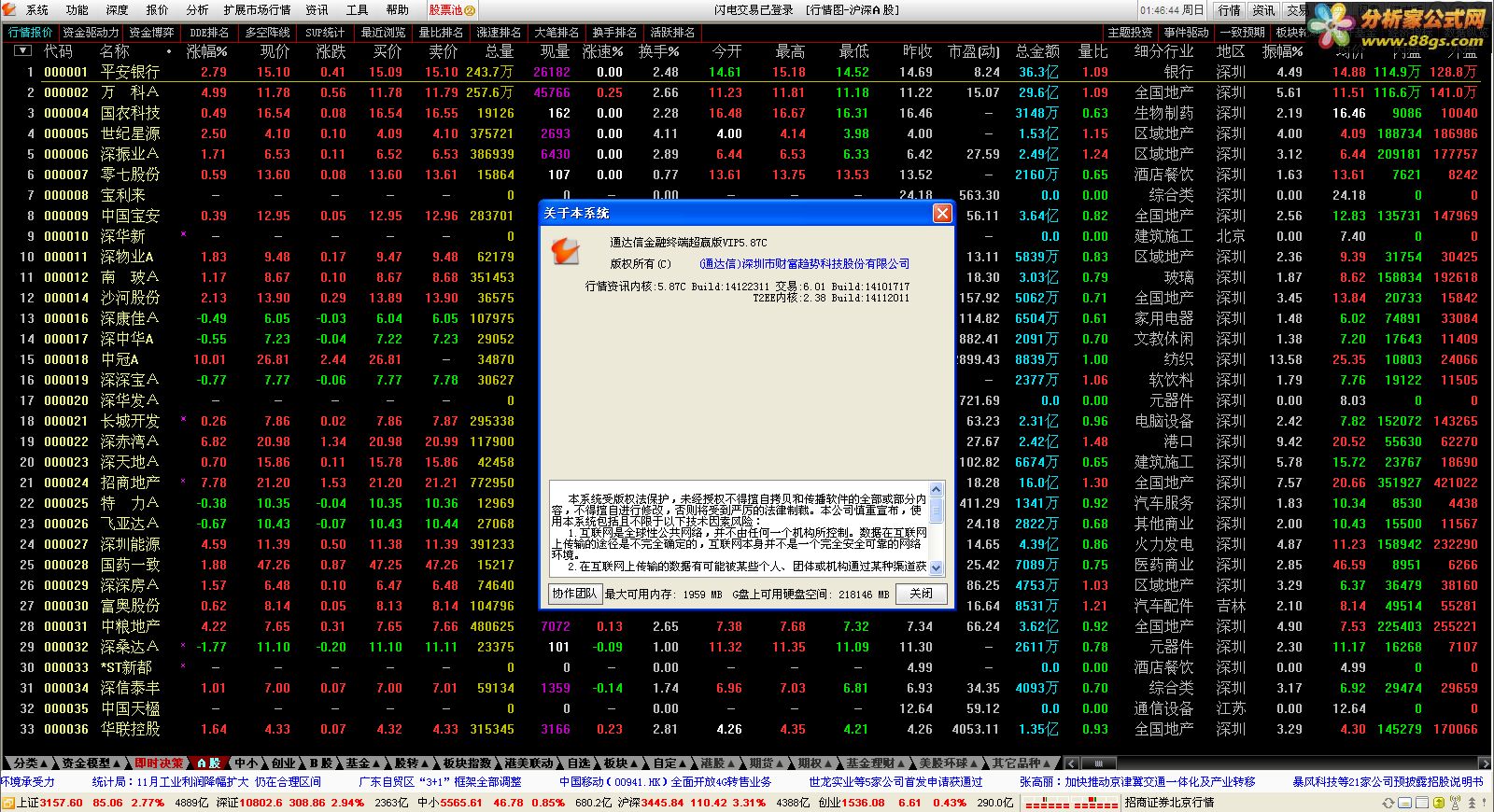Switch to the 大笔排名 tab
Screen dimensions: 1494x812
click(x=557, y=33)
